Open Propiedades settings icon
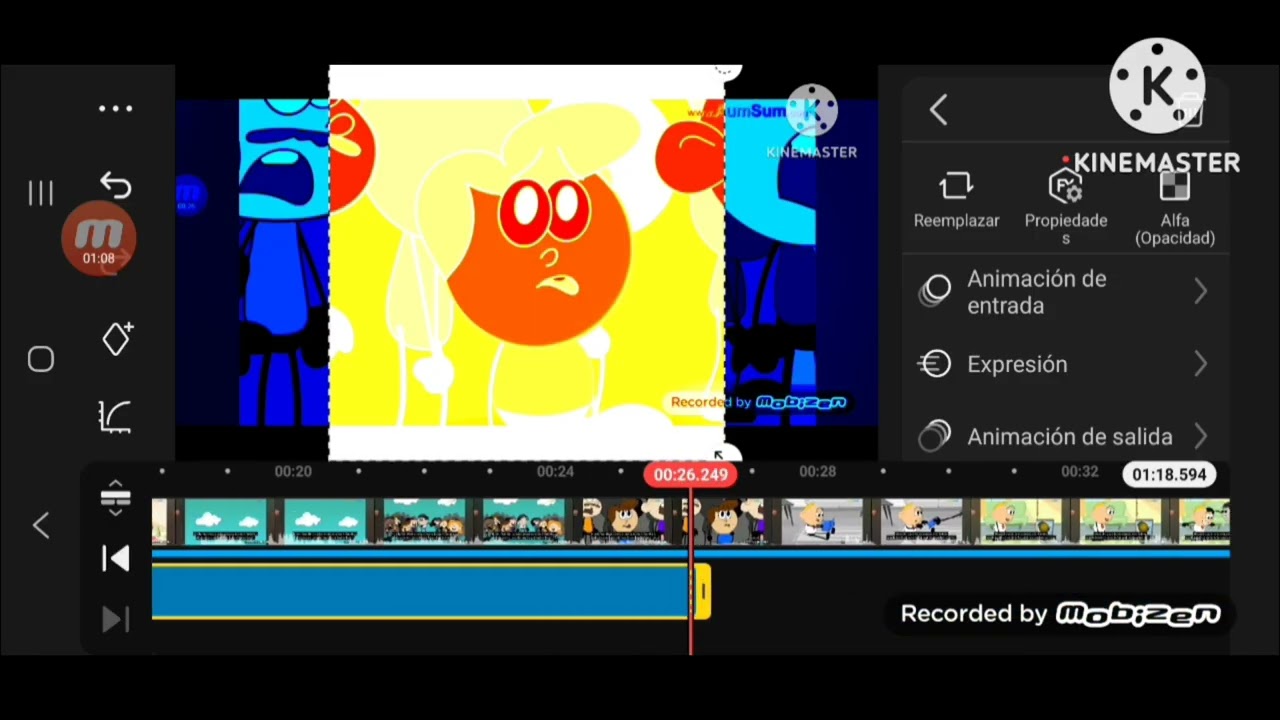This screenshot has height=720, width=1280. 1066,186
